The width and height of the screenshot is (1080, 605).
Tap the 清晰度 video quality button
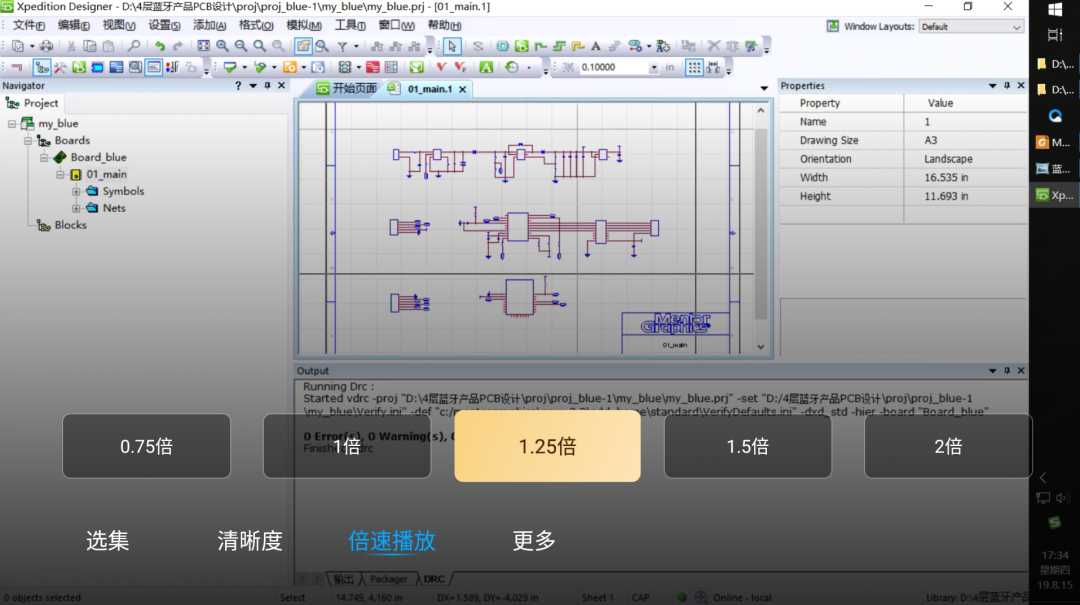250,541
